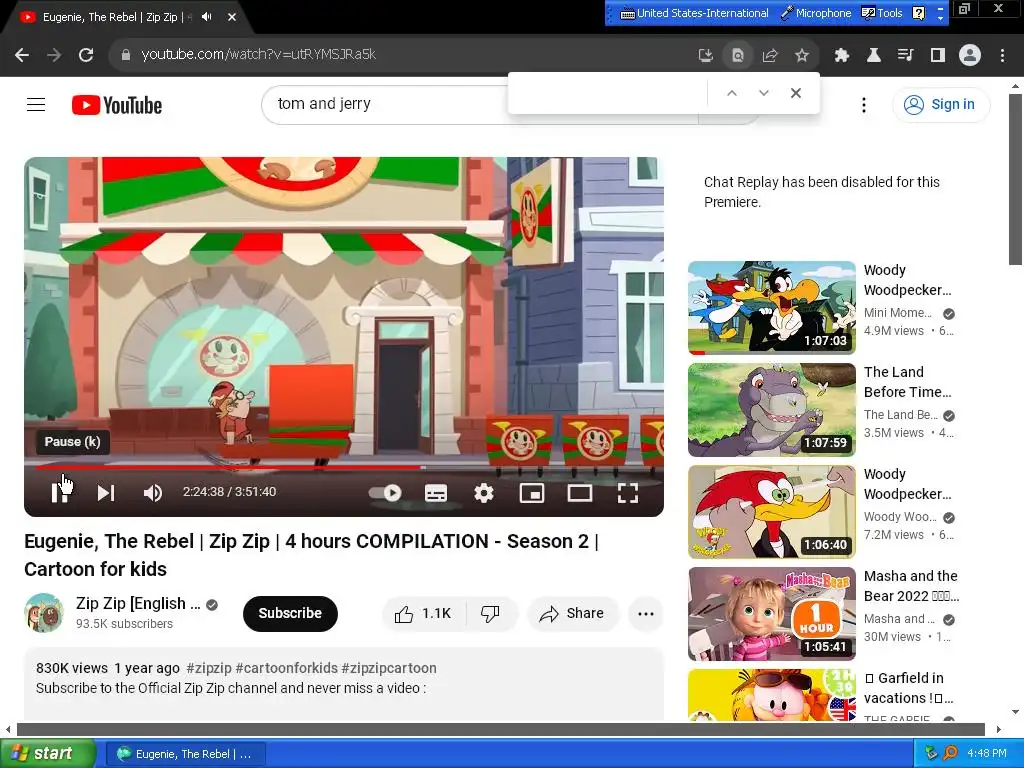The width and height of the screenshot is (1024, 768).
Task: Go to previous find-in-page result
Action: point(732,93)
